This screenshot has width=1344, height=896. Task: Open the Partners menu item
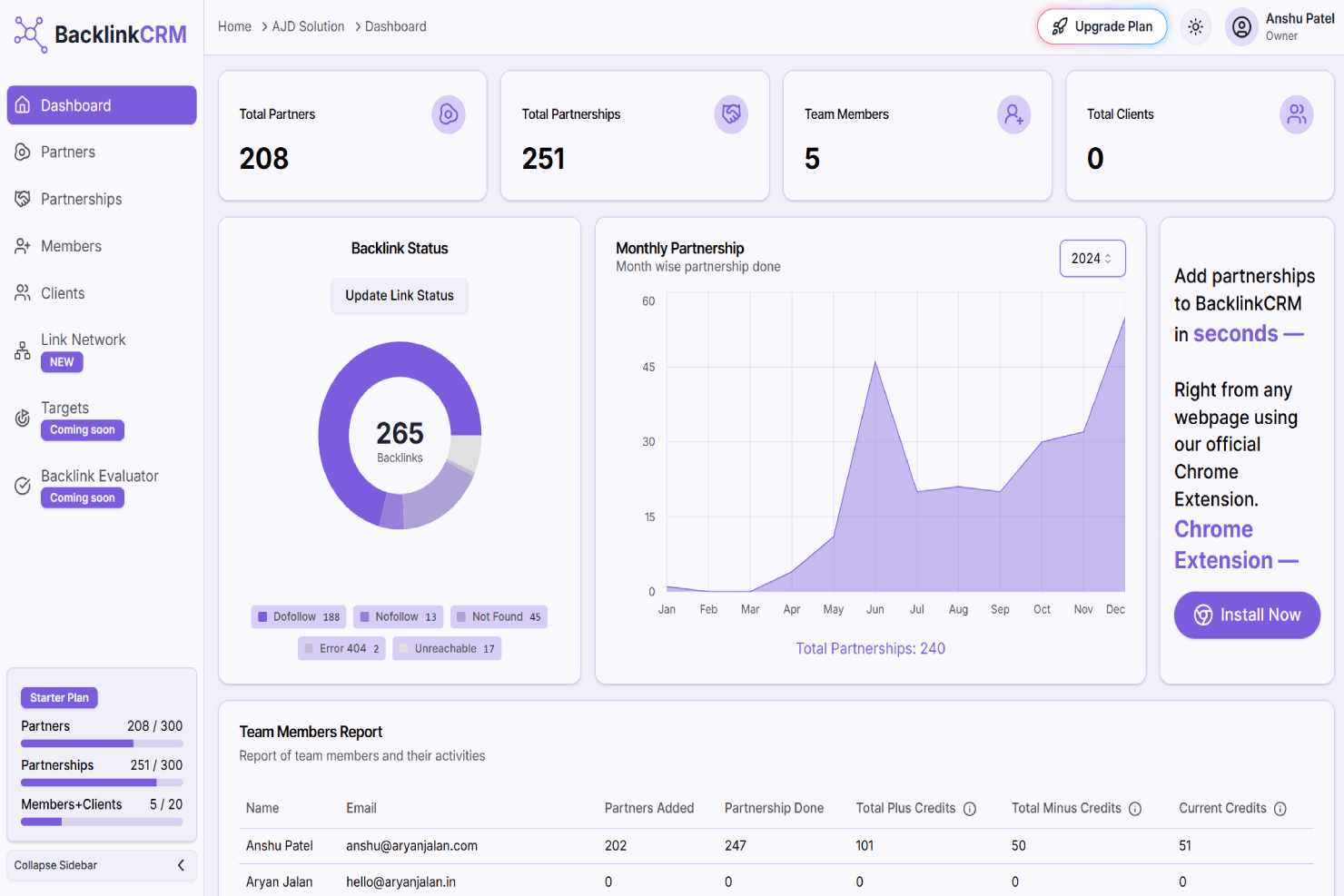68,153
